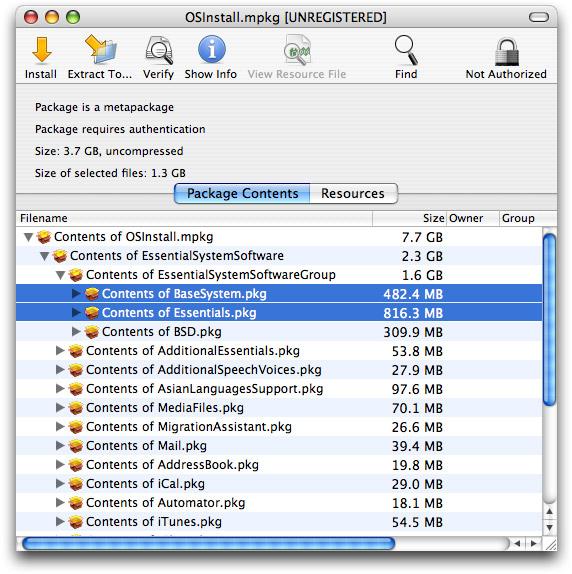This screenshot has height=574, width=572.
Task: Expand Contents of AdditionalSpeechVoices.pkg
Action: [x=60, y=370]
